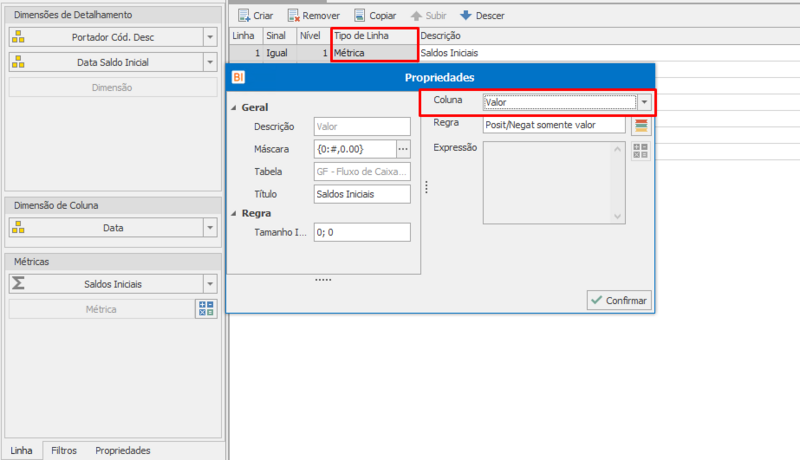
Task: Select Portador Cód. Desc dimension button
Action: click(x=113, y=37)
